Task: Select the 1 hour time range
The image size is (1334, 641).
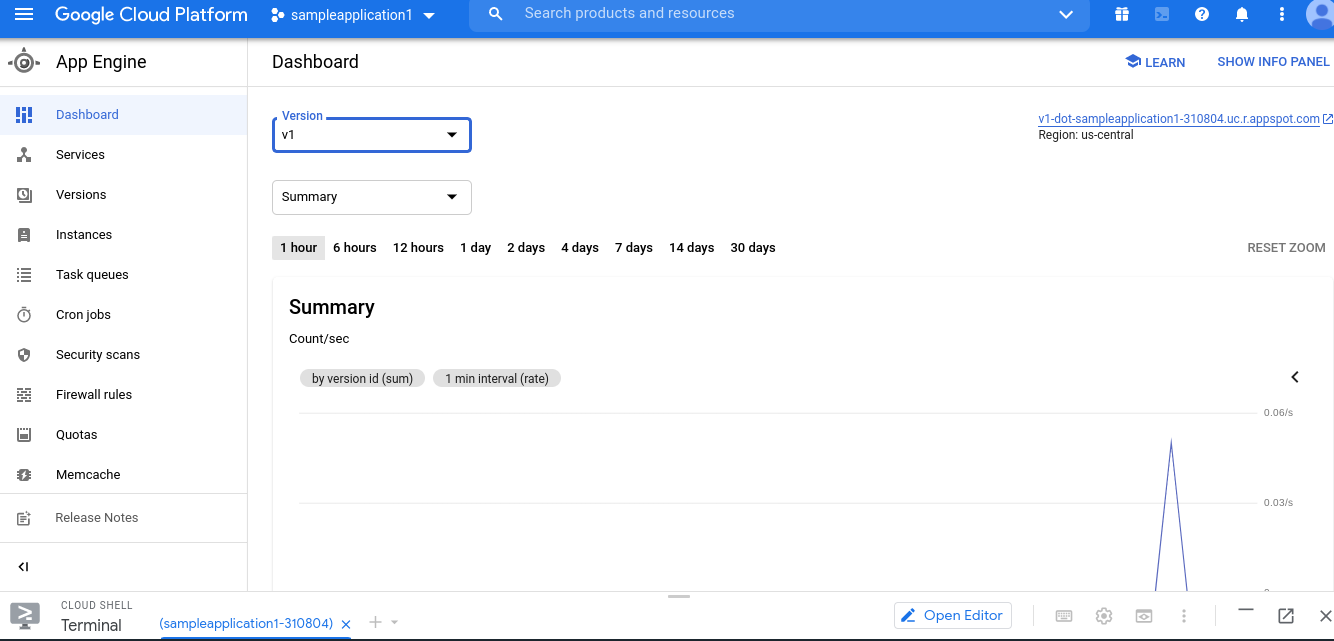Action: (x=298, y=248)
